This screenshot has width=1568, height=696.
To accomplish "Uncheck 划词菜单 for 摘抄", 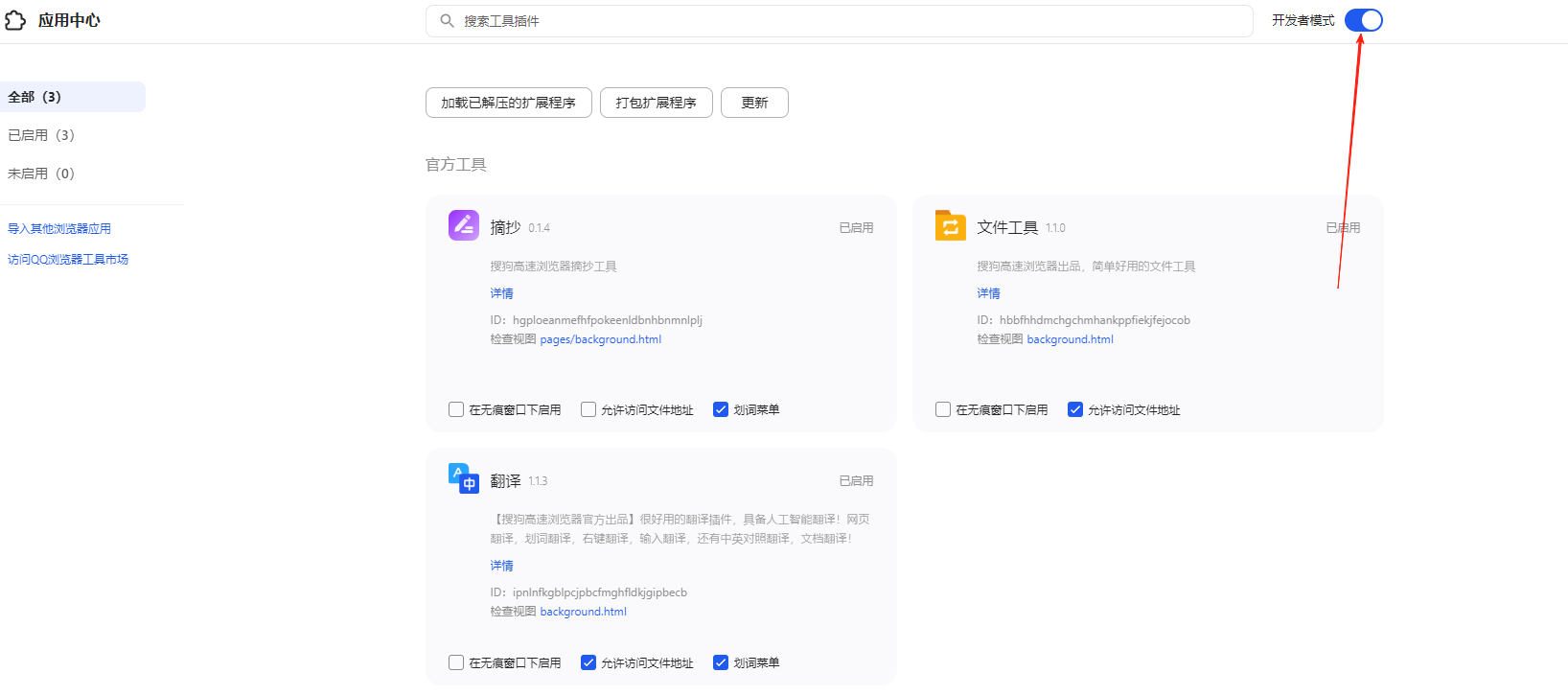I will point(721,409).
